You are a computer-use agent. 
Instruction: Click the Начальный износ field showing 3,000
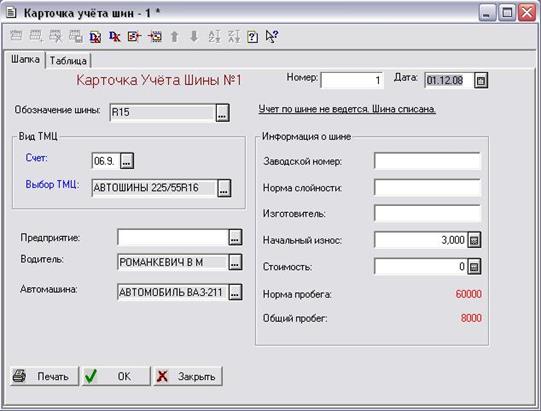click(421, 240)
